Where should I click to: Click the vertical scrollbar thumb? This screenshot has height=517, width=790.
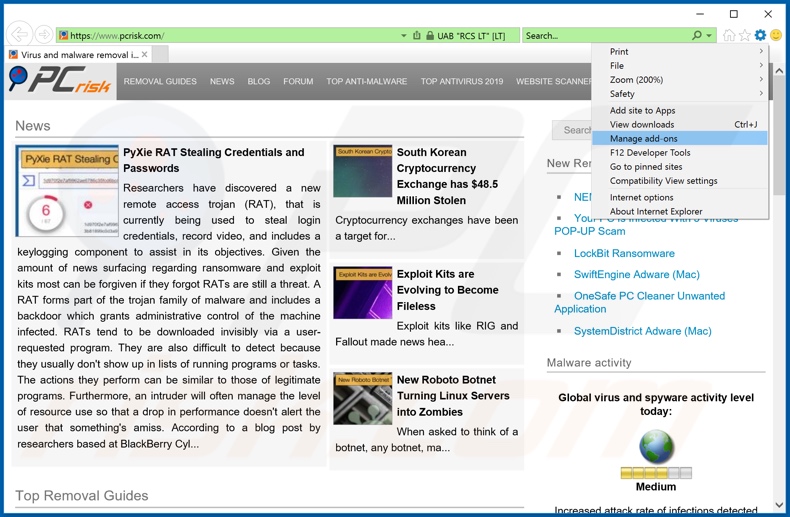click(x=779, y=136)
